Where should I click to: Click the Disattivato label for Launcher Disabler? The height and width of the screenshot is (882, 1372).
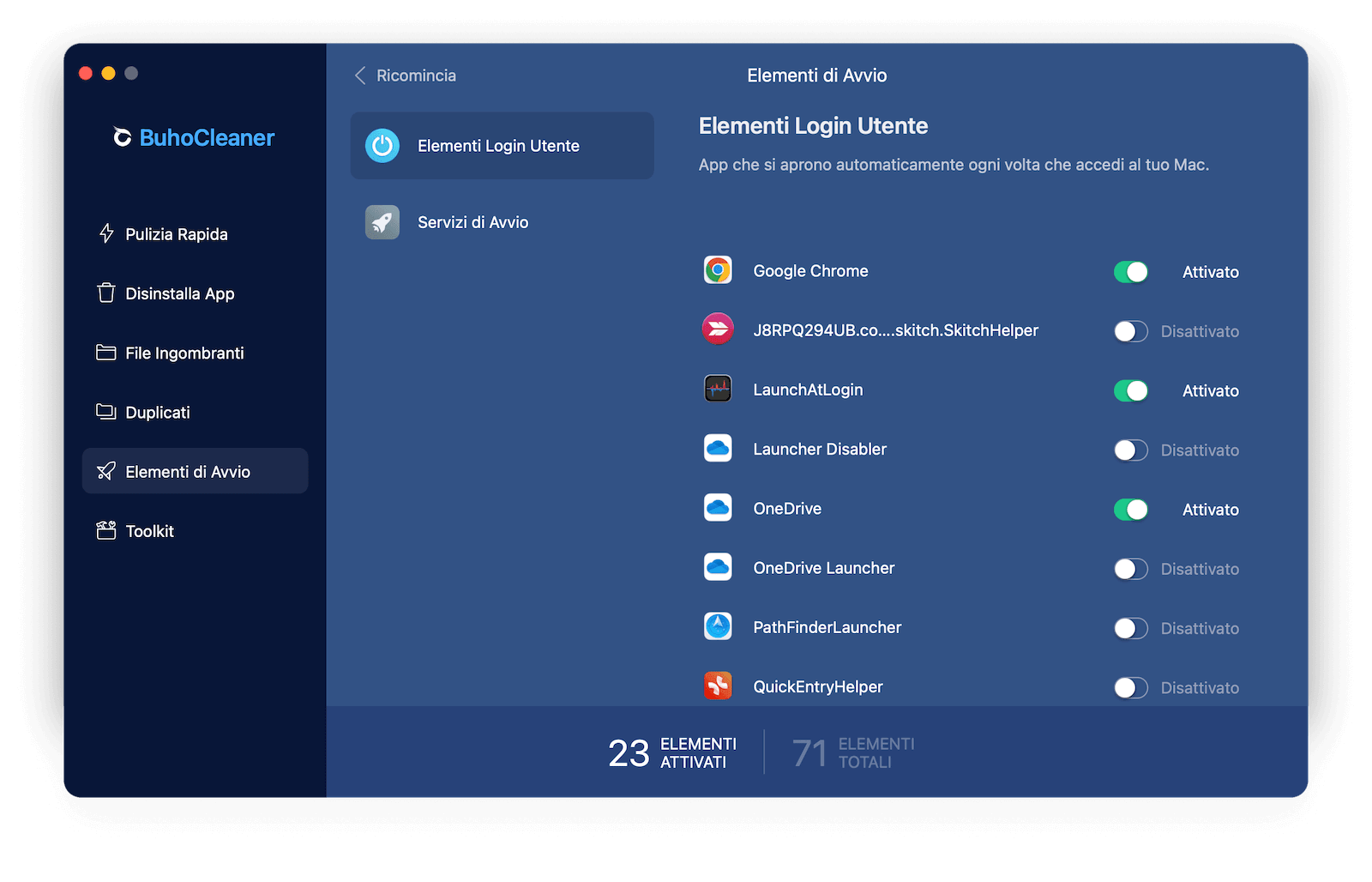click(1200, 450)
